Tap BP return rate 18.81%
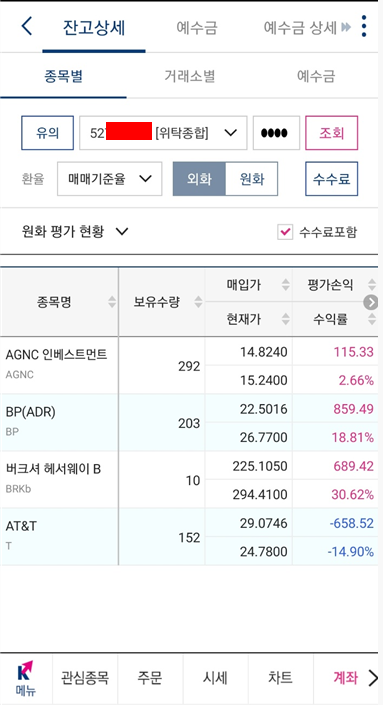383x705 pixels. pyautogui.click(x=352, y=437)
